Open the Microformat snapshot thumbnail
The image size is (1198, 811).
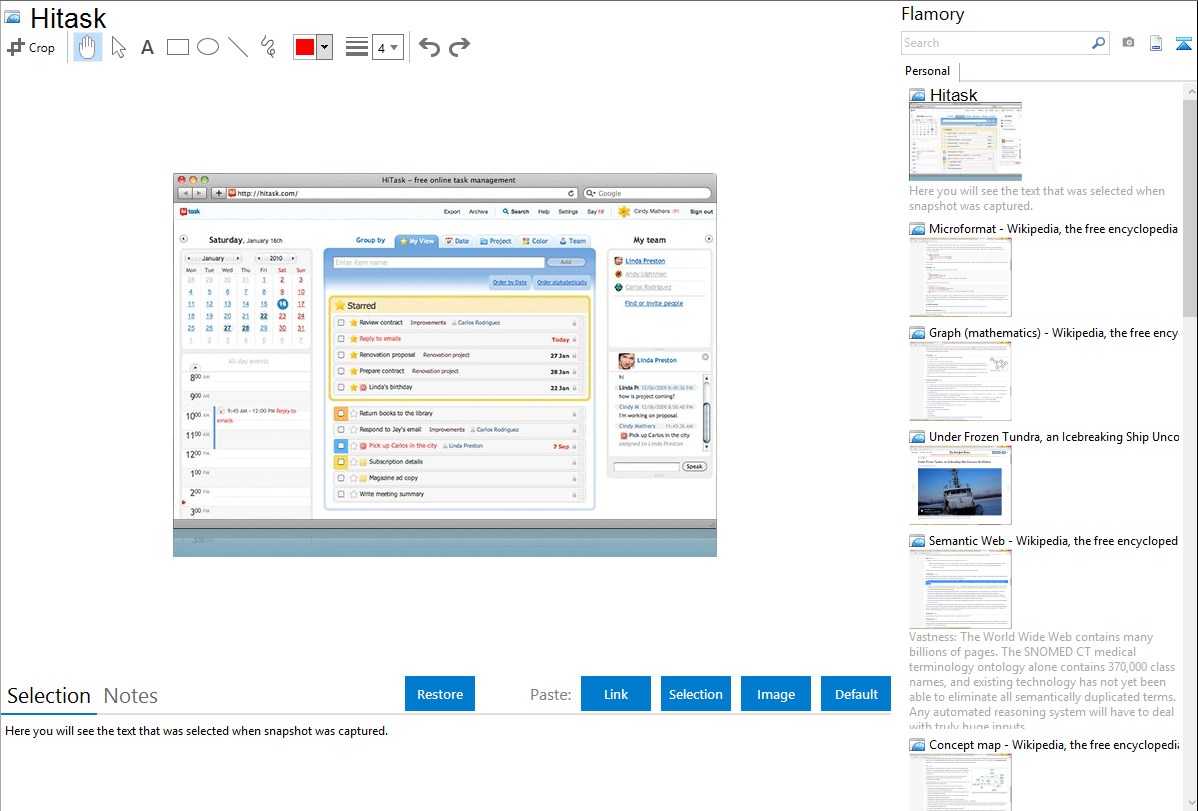960,277
